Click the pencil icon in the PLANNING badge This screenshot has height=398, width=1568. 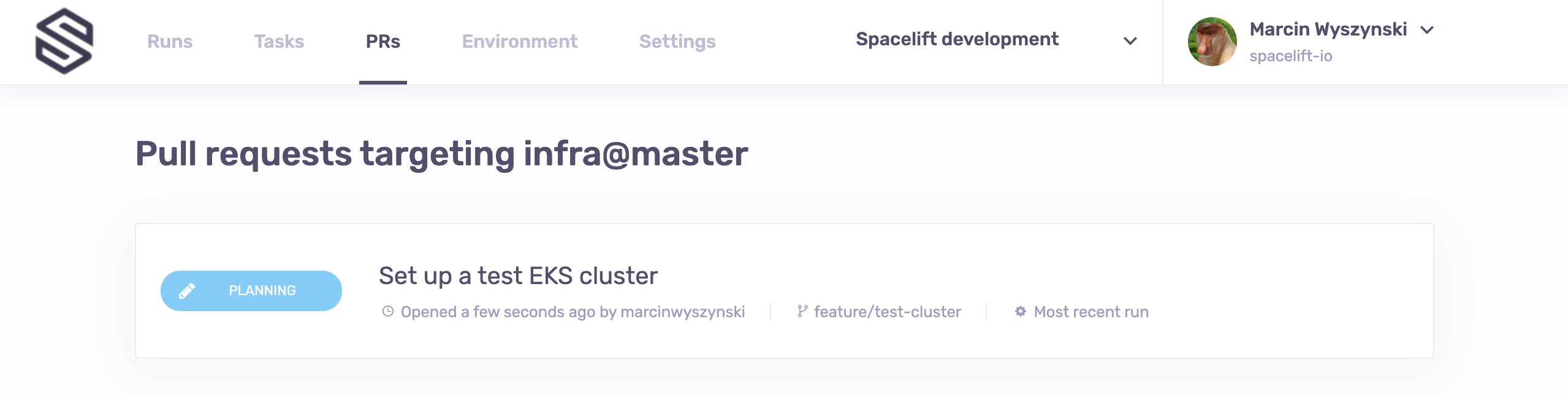pyautogui.click(x=187, y=291)
